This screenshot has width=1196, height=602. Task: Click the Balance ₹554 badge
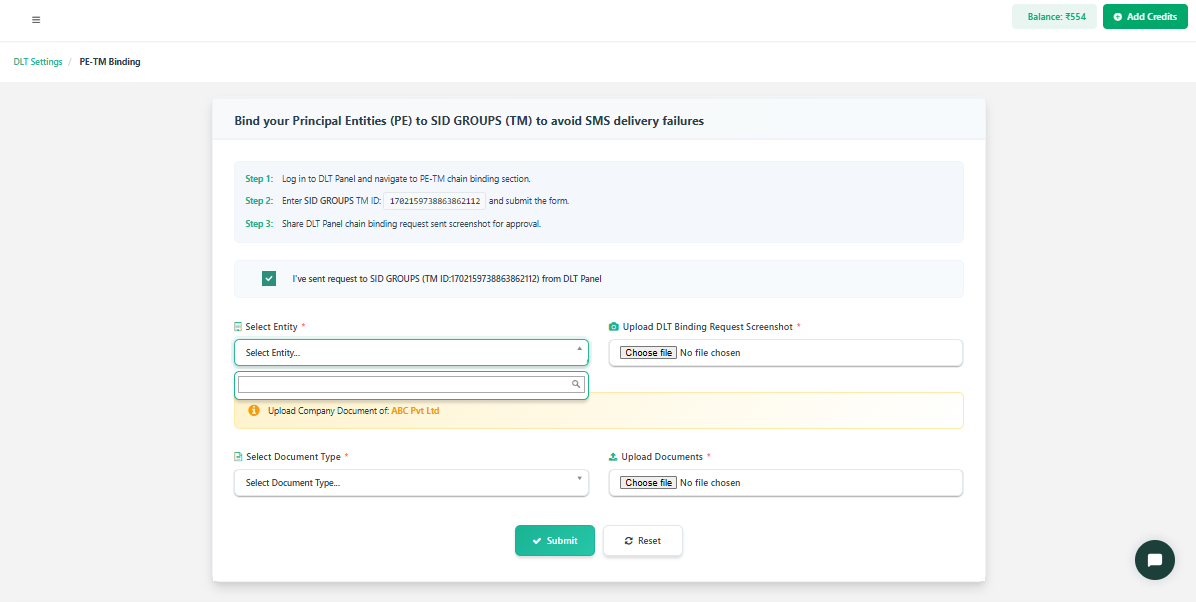click(x=1056, y=17)
